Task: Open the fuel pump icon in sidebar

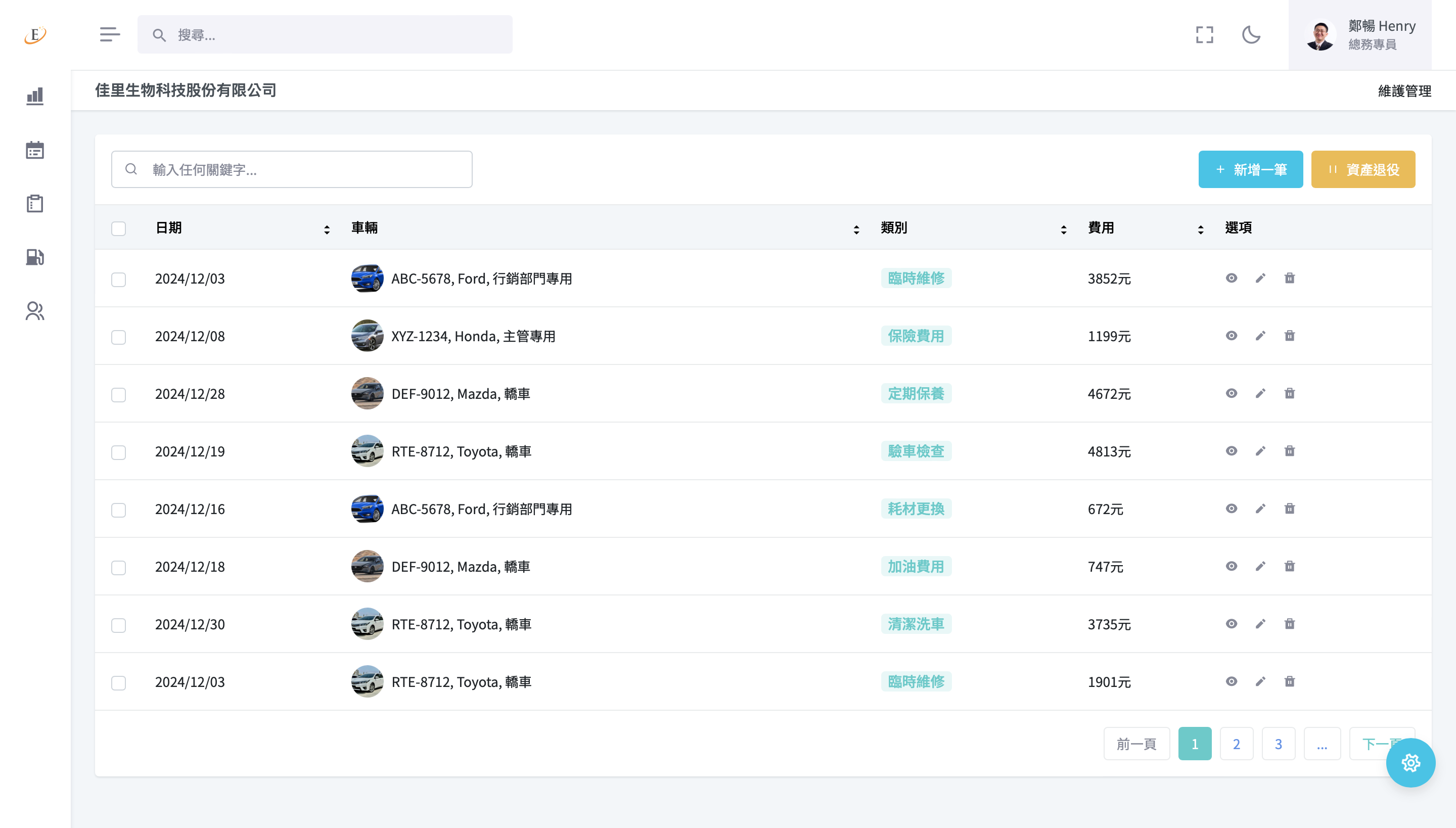Action: point(35,257)
